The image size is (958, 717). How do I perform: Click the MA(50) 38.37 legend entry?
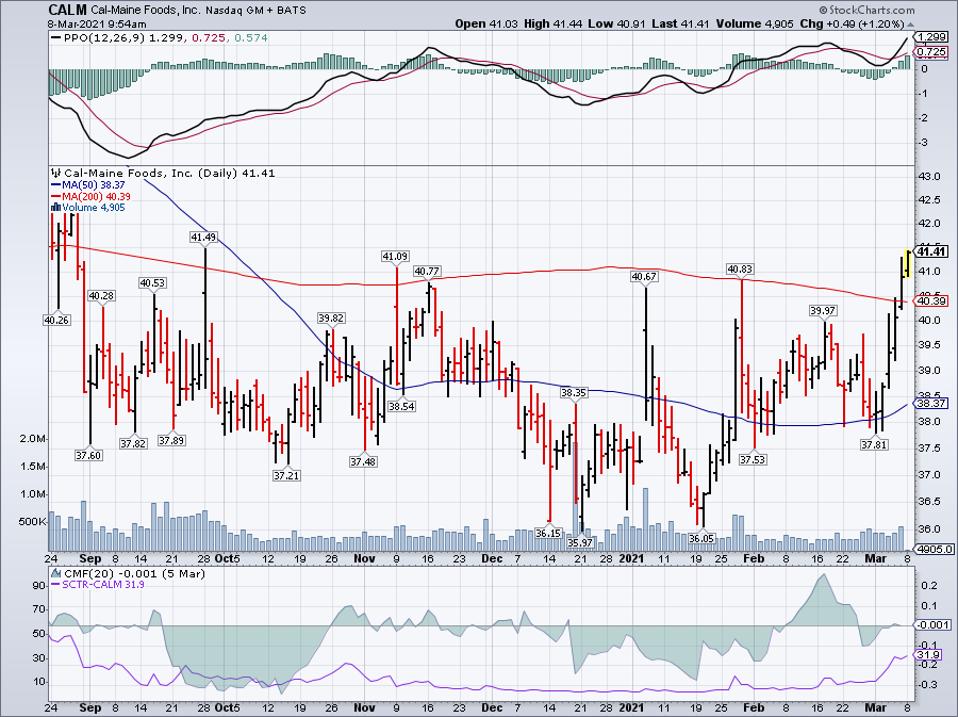[93, 185]
